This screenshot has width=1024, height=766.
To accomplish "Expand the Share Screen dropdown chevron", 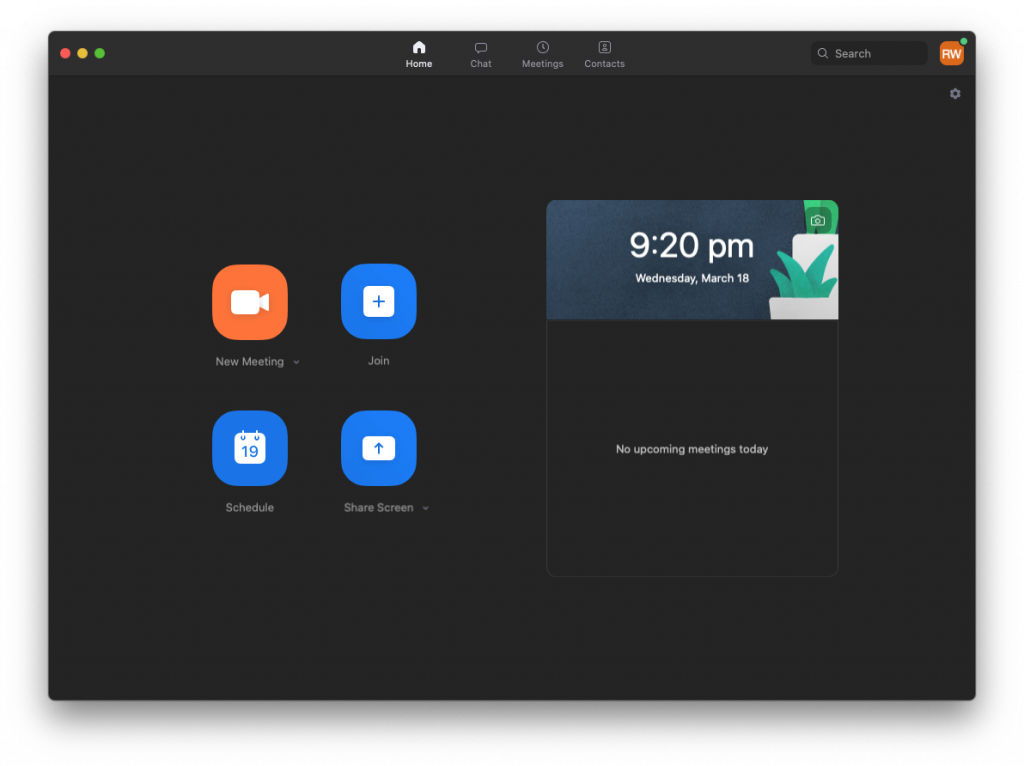I will pos(426,508).
